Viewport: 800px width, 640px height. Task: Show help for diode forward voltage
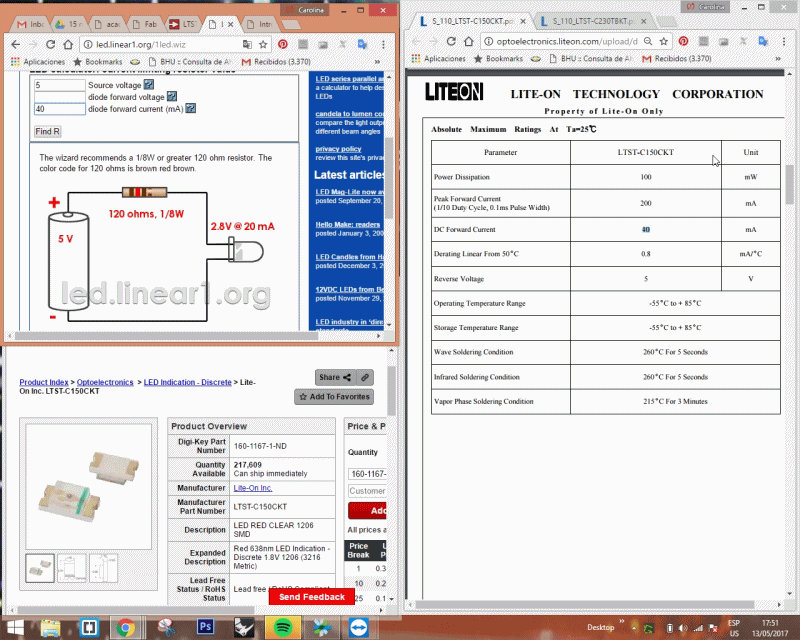click(172, 96)
